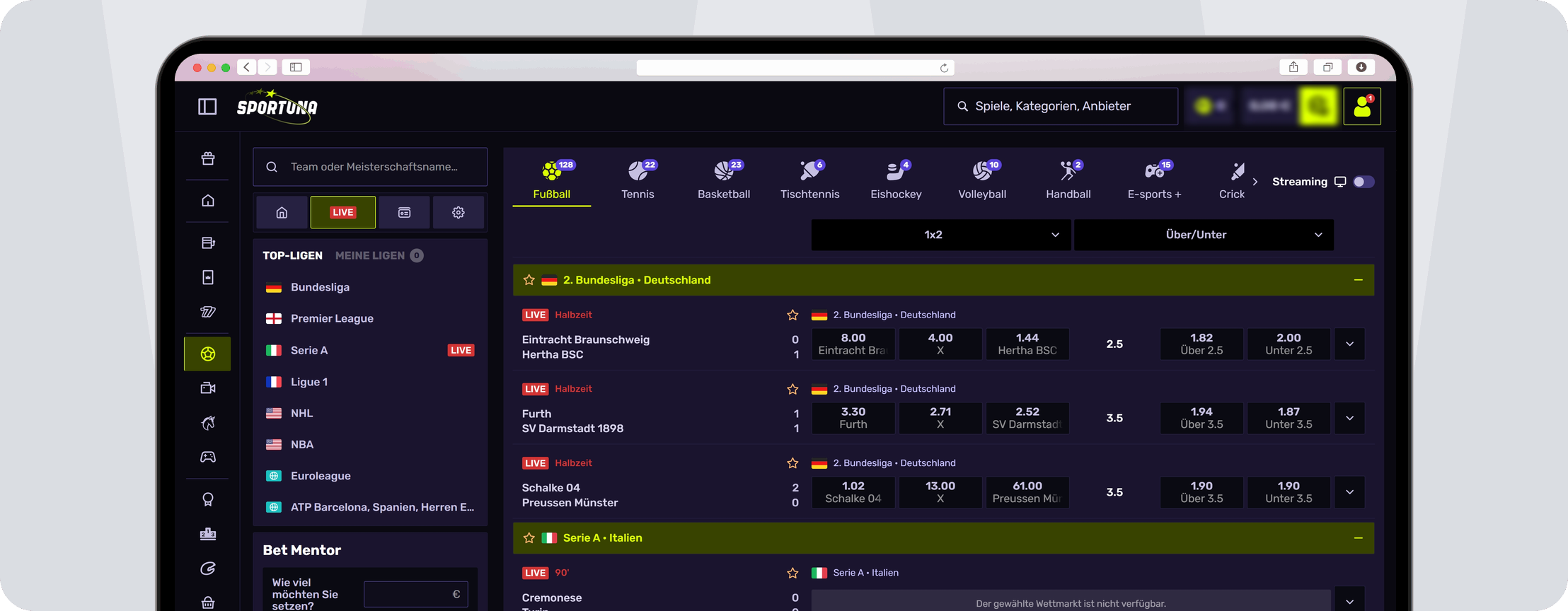This screenshot has width=1568, height=611.
Task: Select the E-sports + tab
Action: tap(1155, 180)
